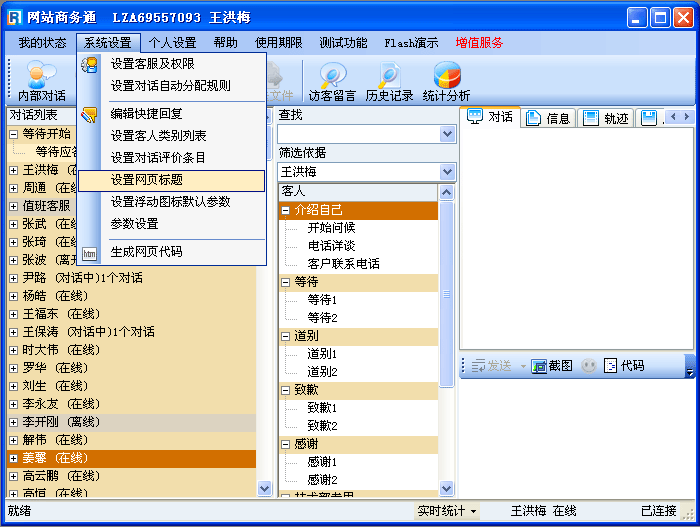Open the 查找 search dropdown

tap(447, 134)
